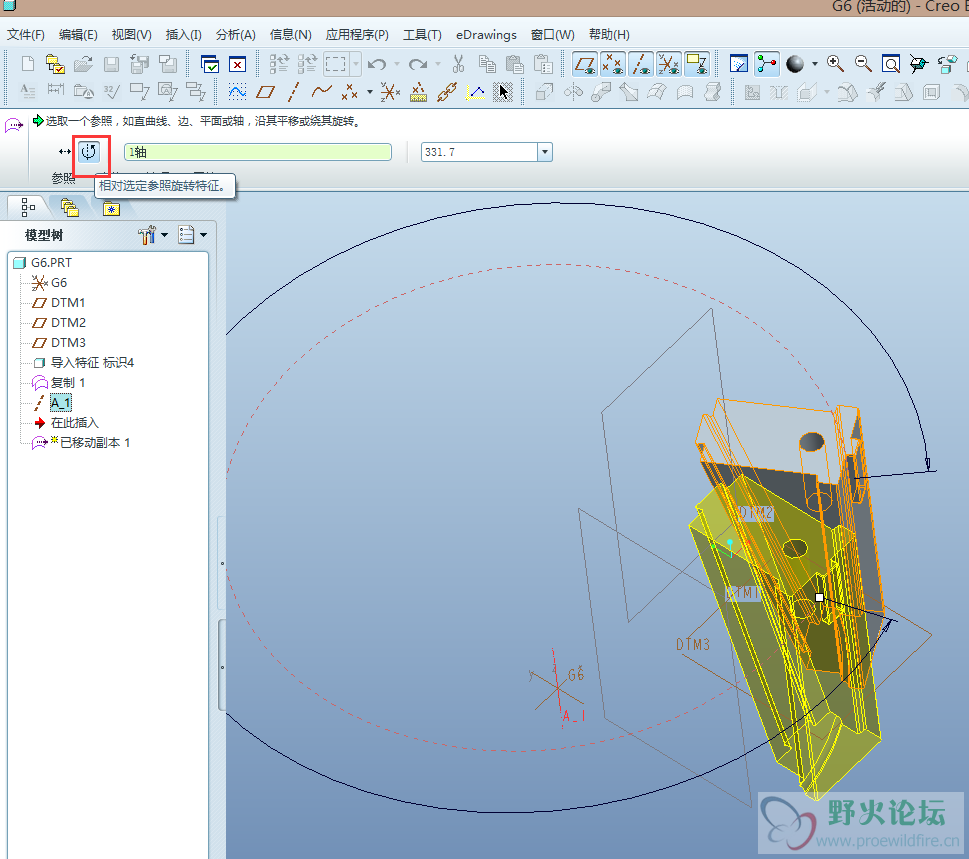Open the 分析(A) menu

235,35
